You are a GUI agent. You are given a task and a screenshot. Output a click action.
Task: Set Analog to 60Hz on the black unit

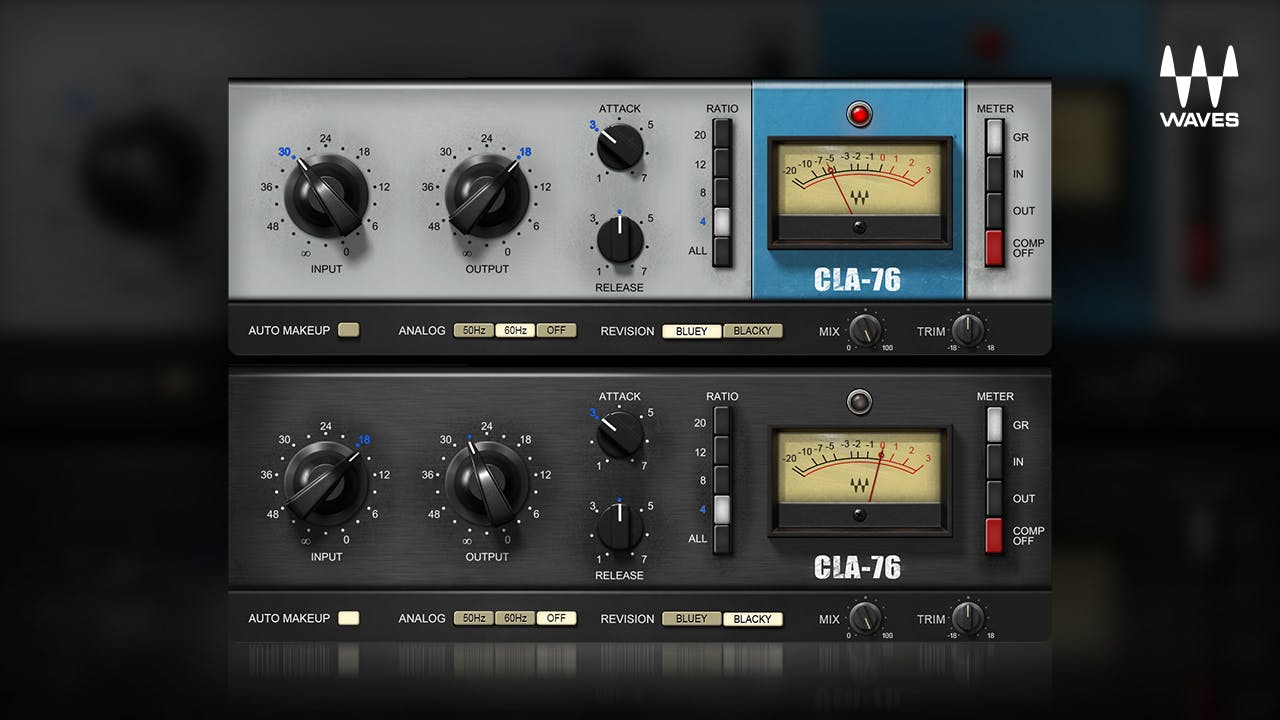[514, 619]
